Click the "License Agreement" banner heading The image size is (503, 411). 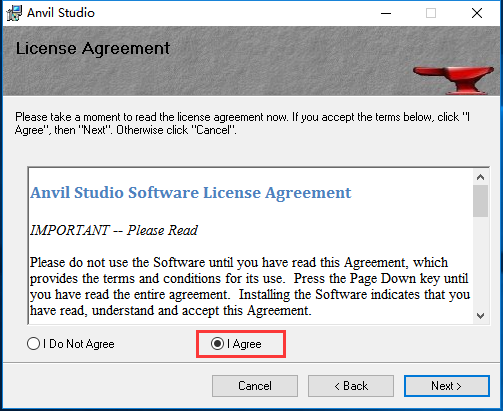[x=93, y=49]
